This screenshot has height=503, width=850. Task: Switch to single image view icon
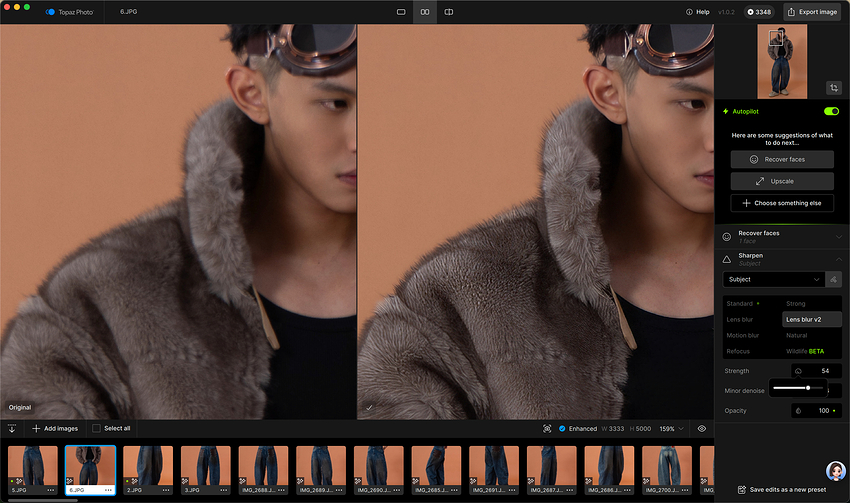click(401, 12)
